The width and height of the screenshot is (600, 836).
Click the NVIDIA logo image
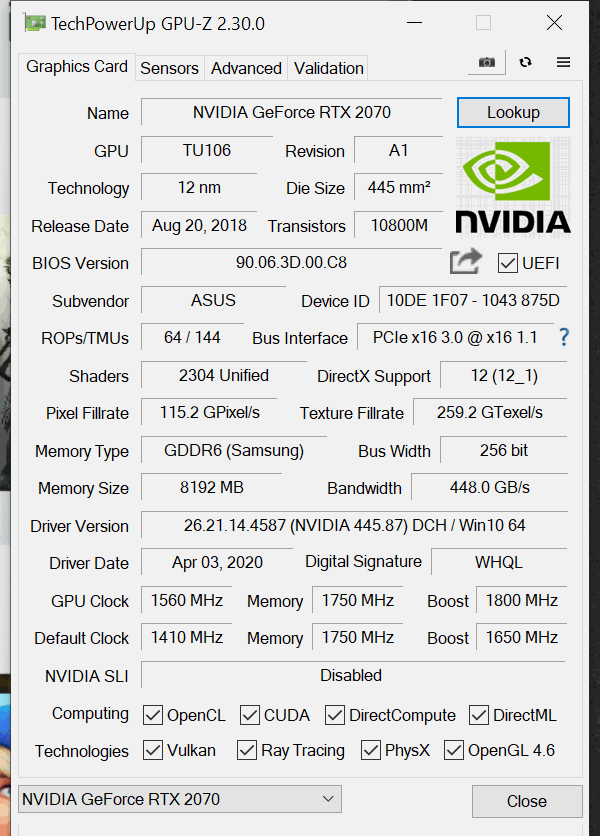513,187
